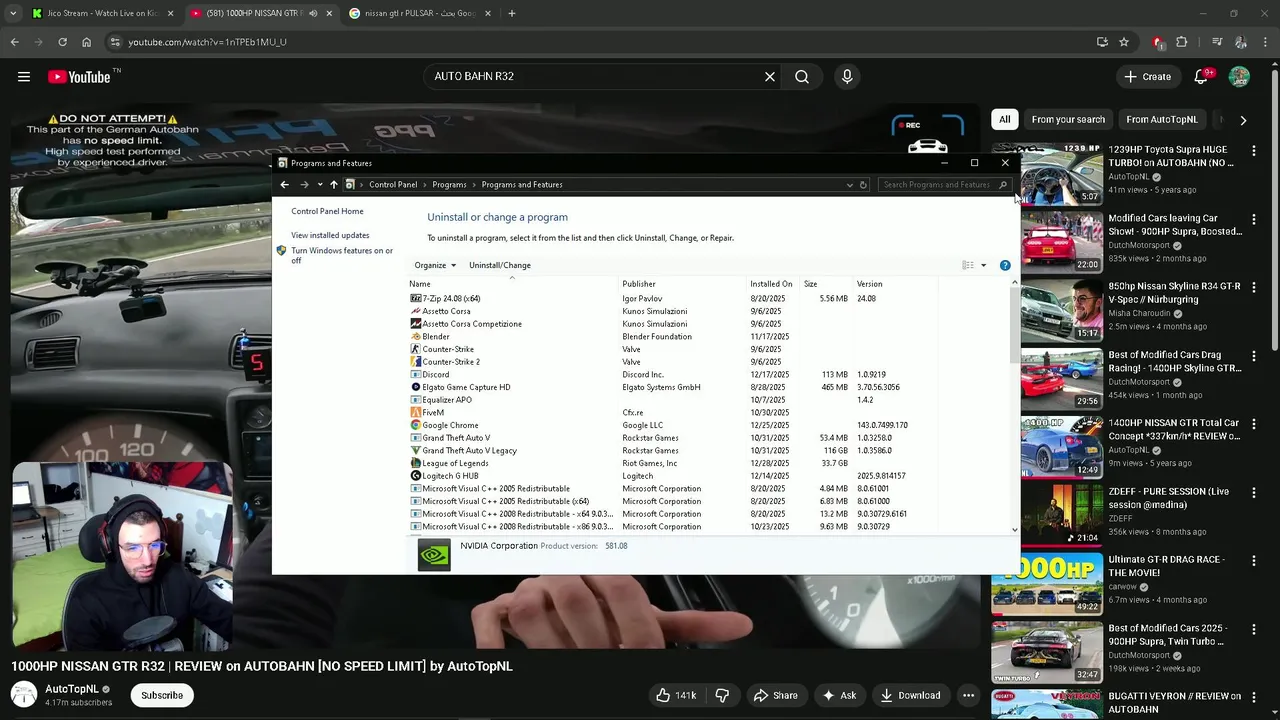The image size is (1280, 720).
Task: Select Grand Theft Auto V Legacy row
Action: (x=673, y=451)
